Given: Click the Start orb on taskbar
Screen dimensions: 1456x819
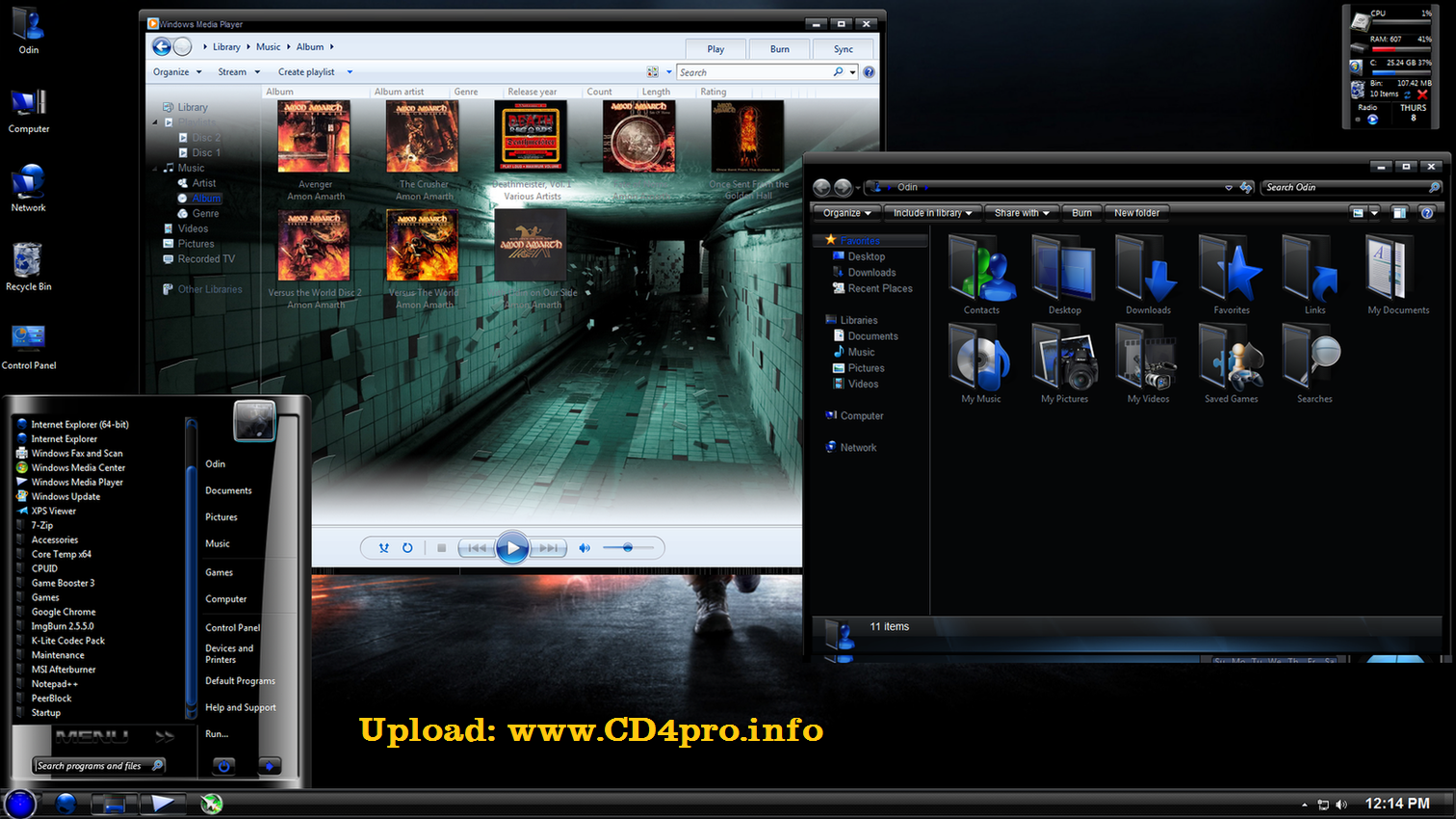Looking at the screenshot, I should [x=19, y=803].
